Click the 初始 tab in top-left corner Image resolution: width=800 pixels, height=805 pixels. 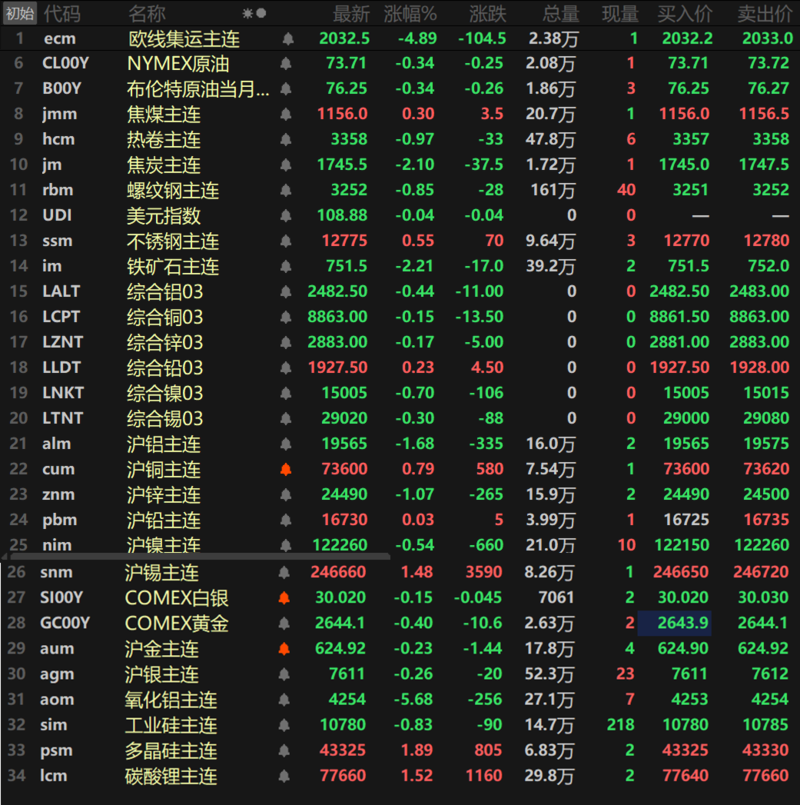pyautogui.click(x=20, y=13)
